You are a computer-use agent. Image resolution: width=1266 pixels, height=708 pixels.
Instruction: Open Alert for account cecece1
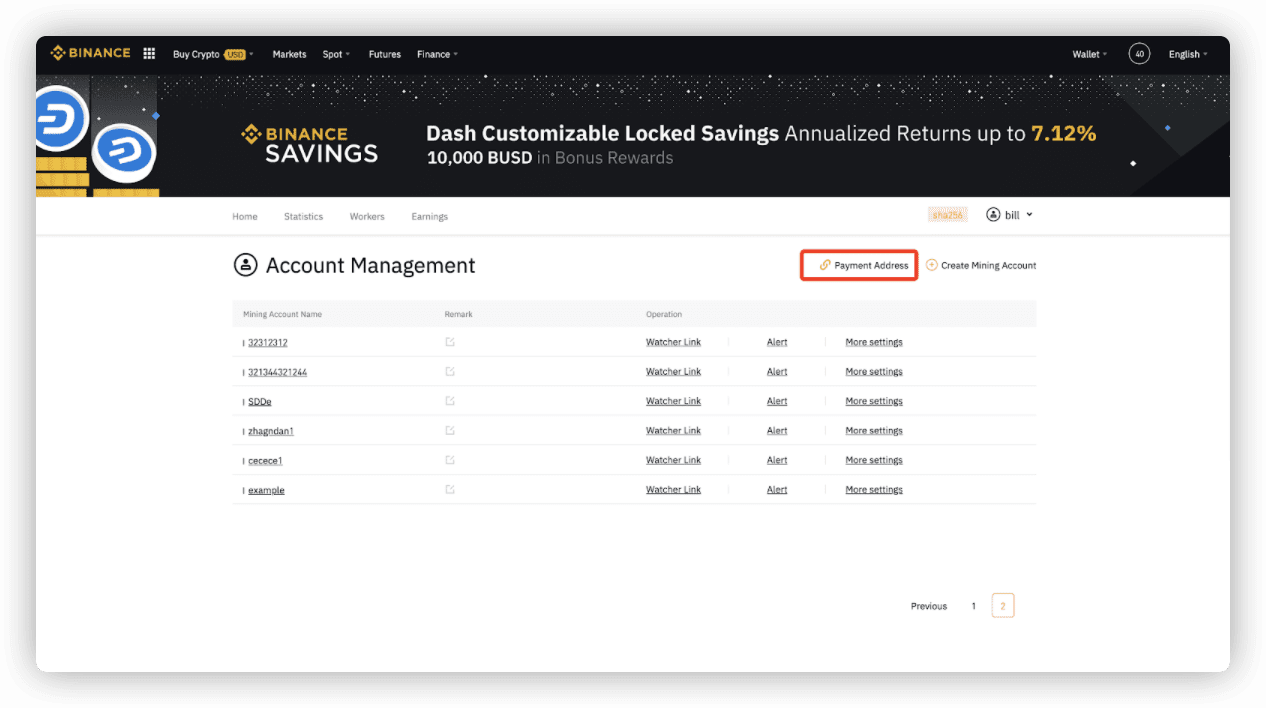click(777, 460)
